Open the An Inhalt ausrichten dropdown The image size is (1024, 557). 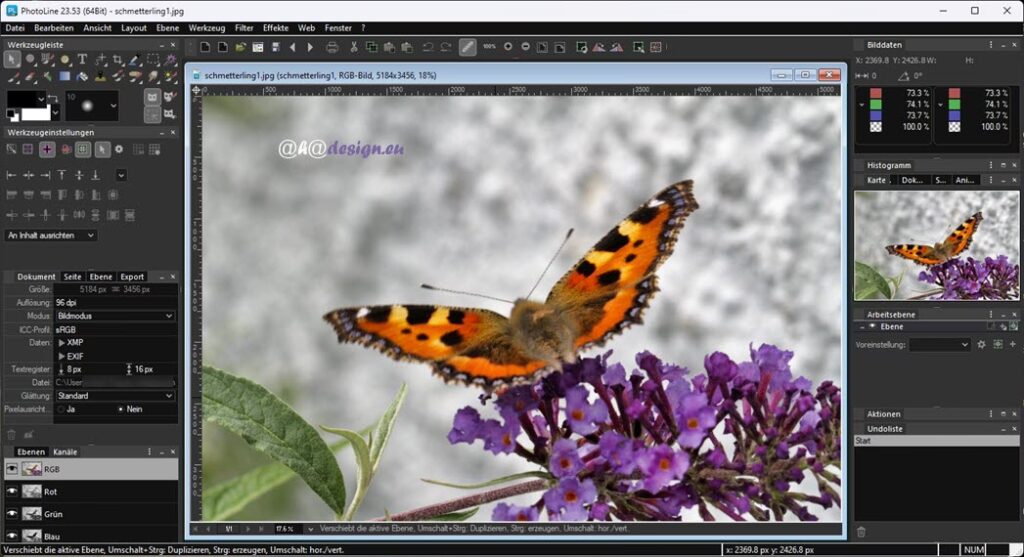51,235
